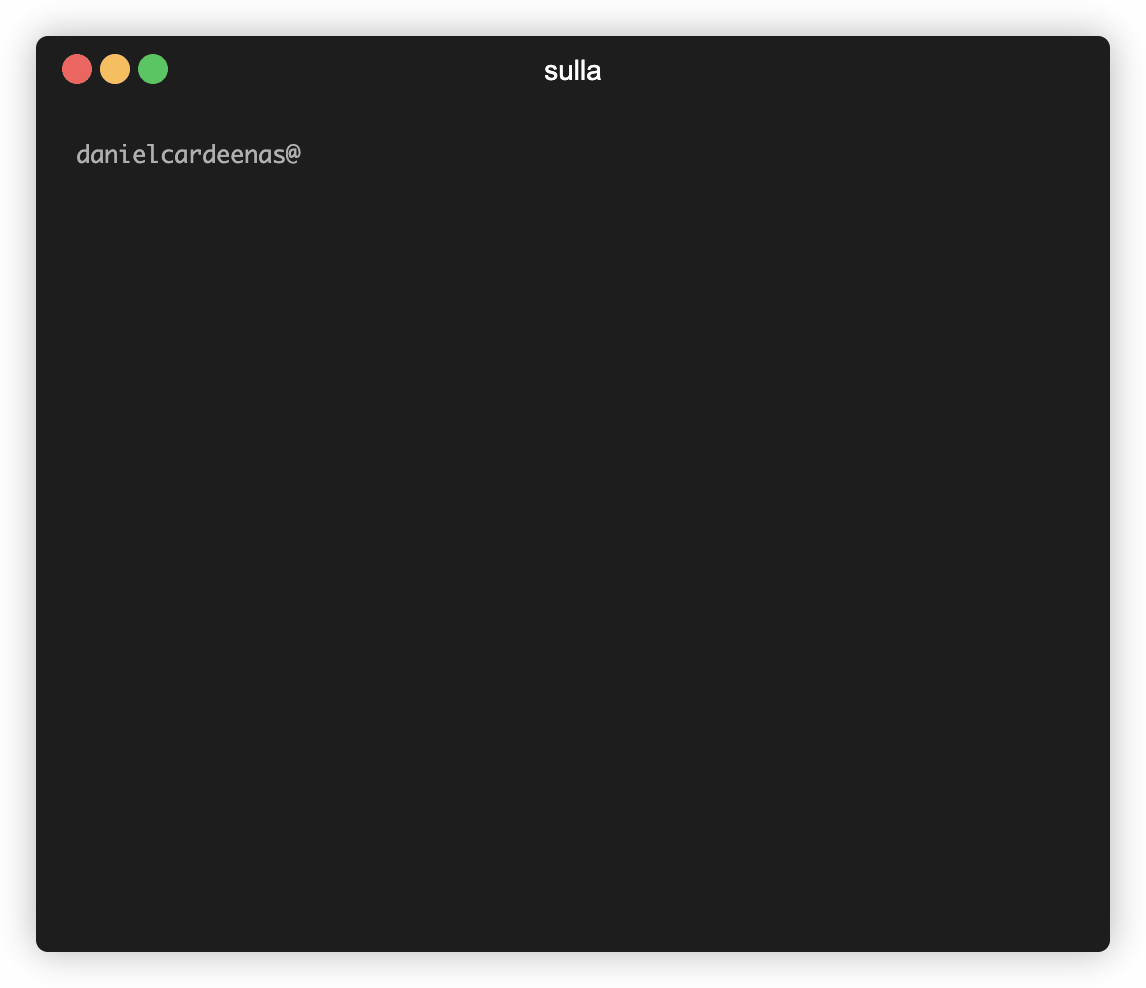Click the terminal's bottom-left rounded corner

[44, 944]
